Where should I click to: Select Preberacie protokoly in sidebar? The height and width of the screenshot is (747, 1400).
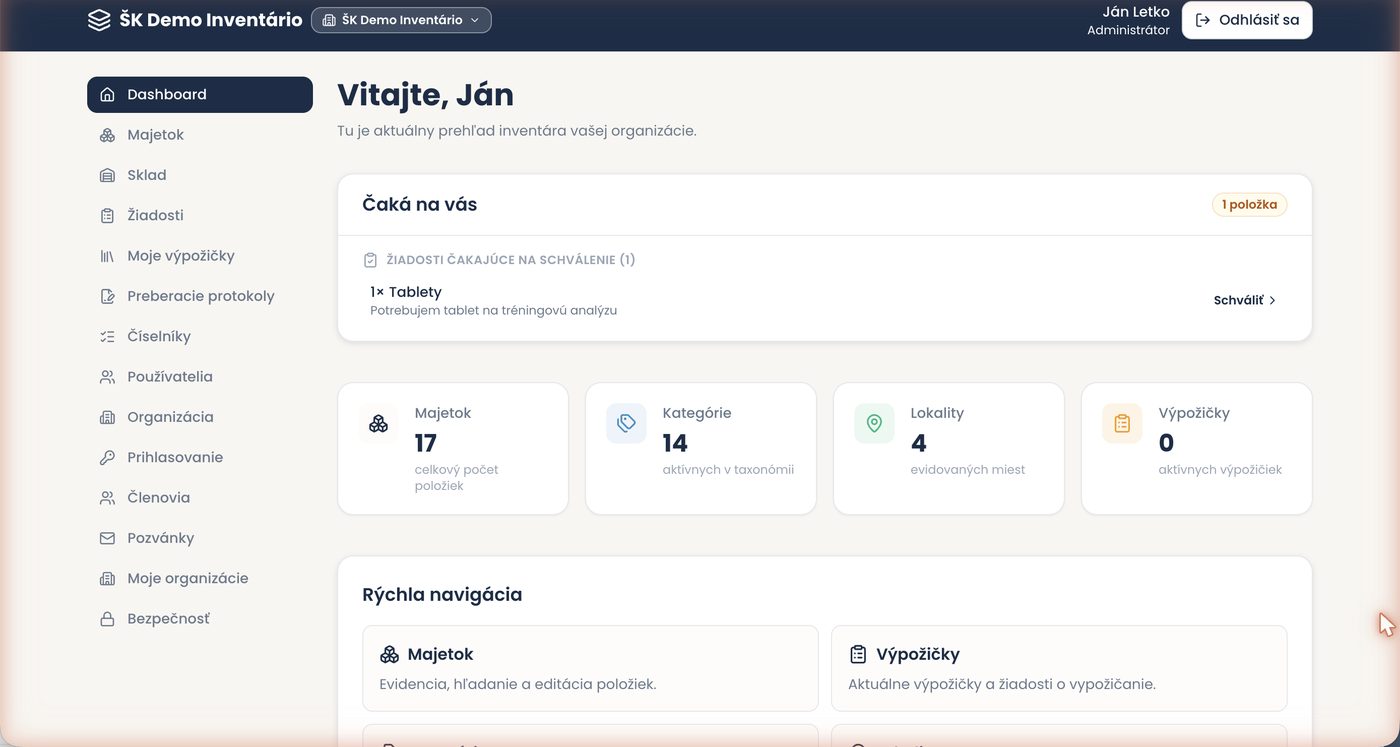pos(200,296)
